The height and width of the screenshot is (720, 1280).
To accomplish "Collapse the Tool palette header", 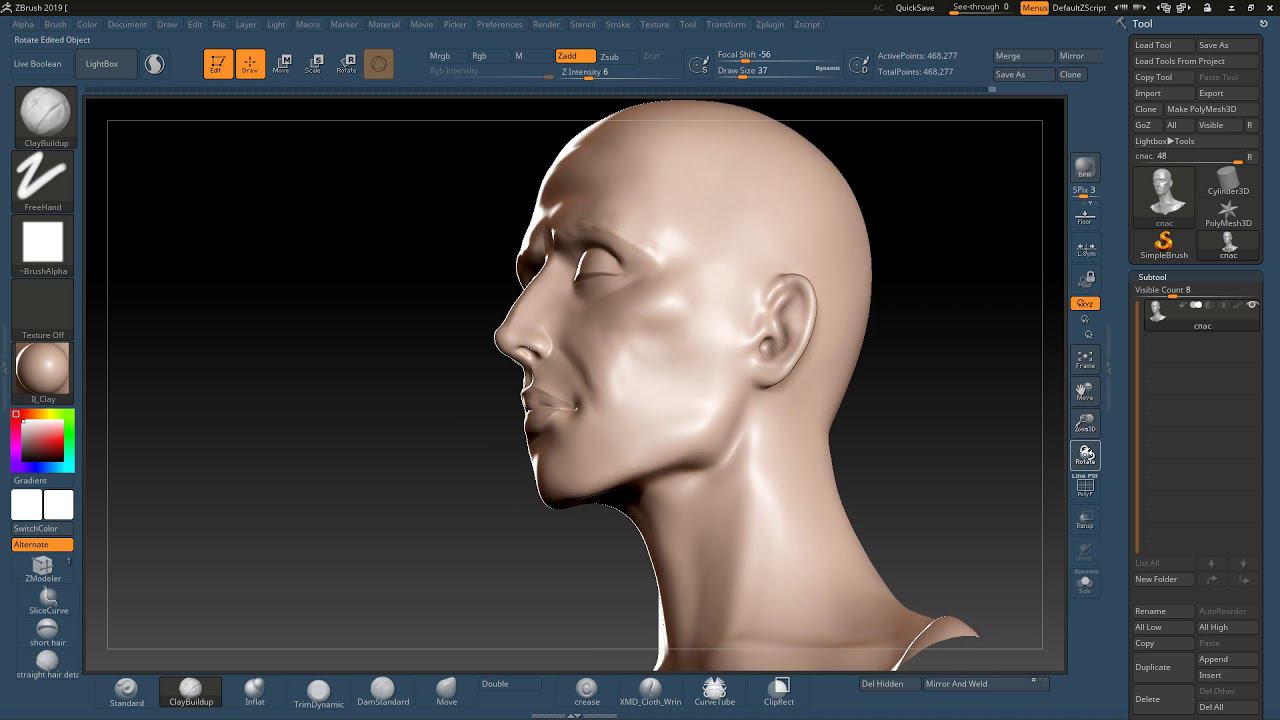I will (1142, 24).
